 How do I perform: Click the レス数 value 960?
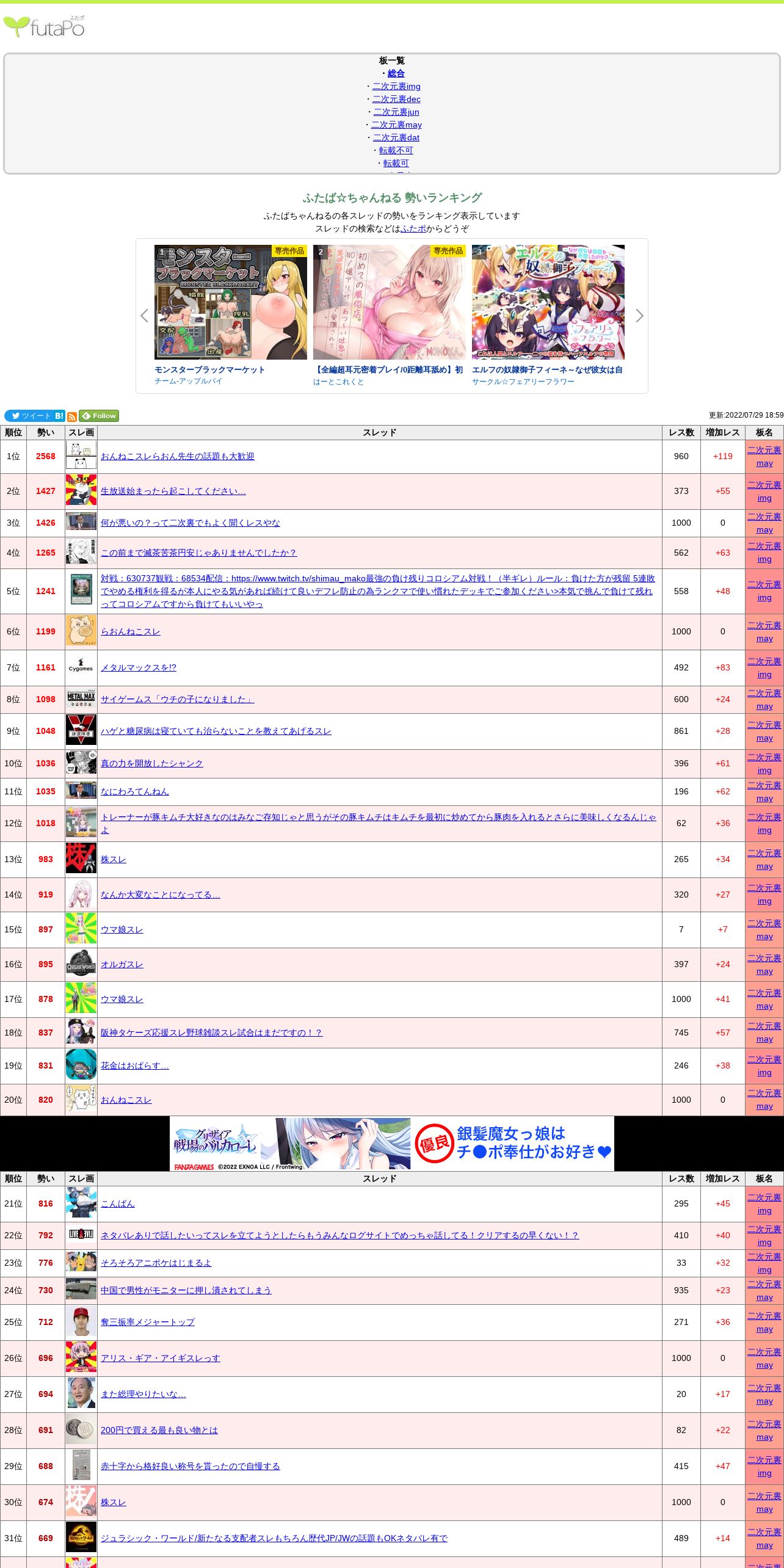681,456
